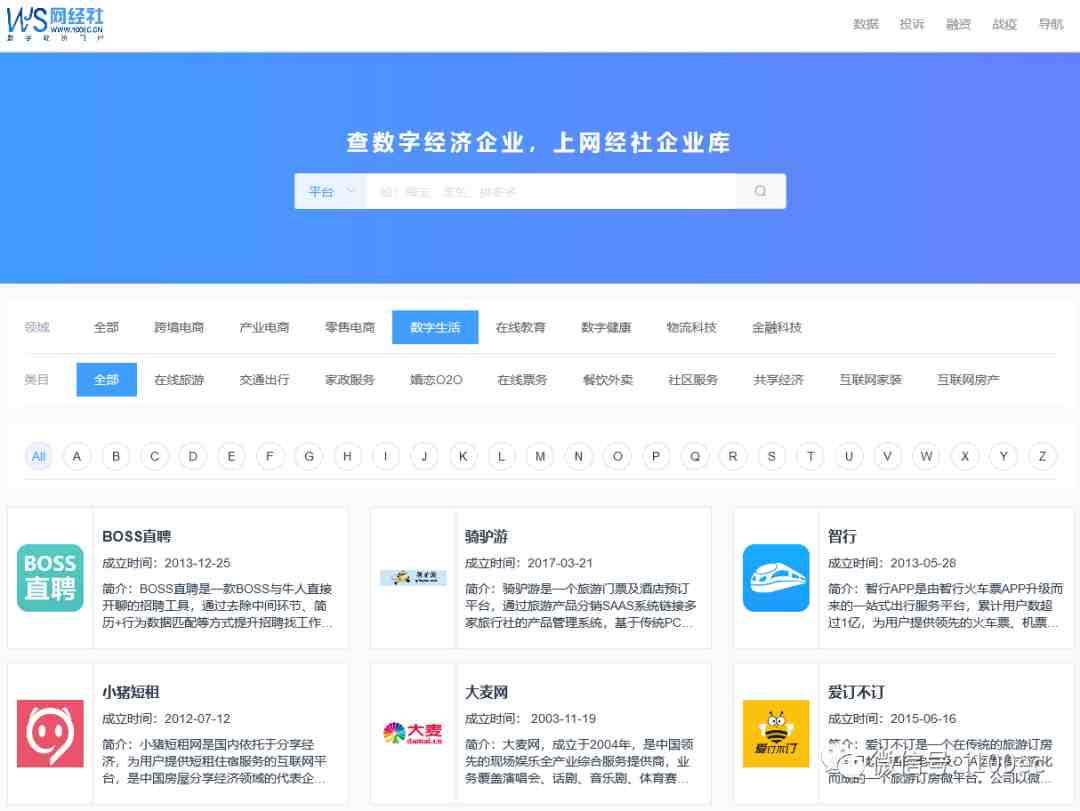Click 成立时间: 2003-11-19 text

pyautogui.click(x=530, y=719)
